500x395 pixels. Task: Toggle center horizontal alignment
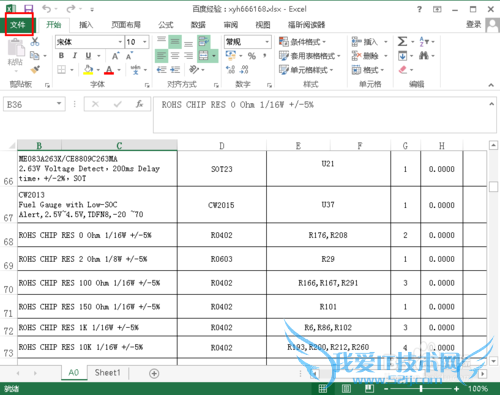(x=175, y=56)
